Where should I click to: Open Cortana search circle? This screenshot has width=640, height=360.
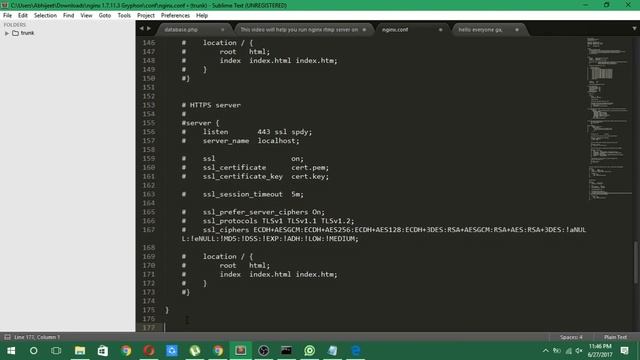click(x=33, y=351)
